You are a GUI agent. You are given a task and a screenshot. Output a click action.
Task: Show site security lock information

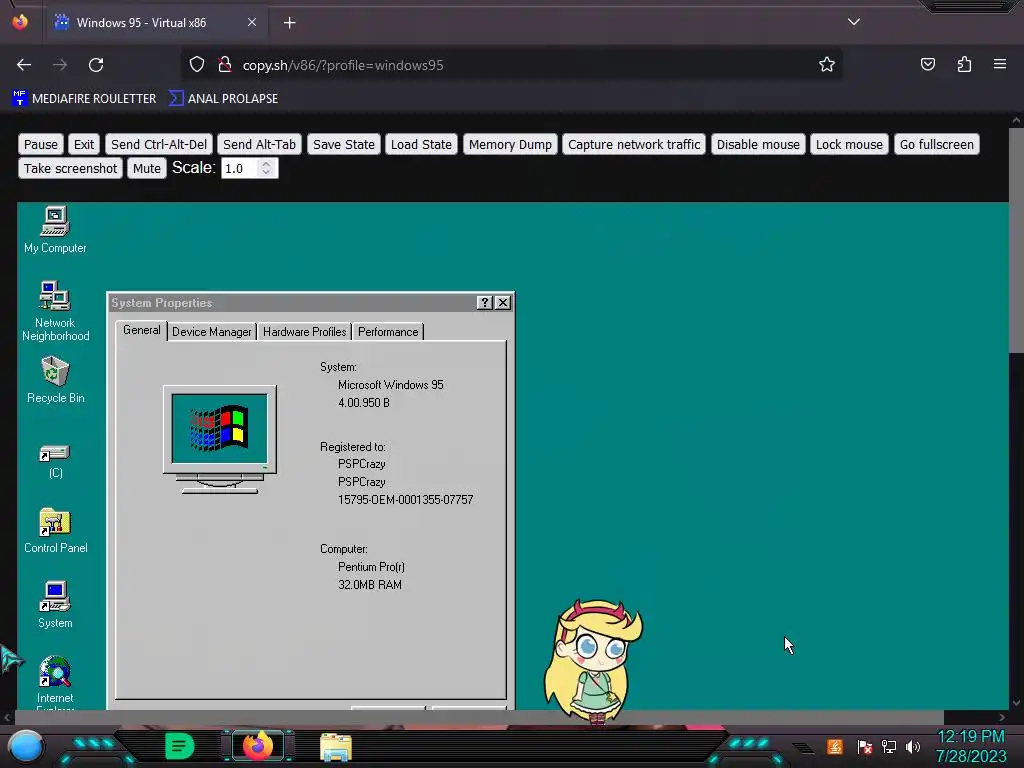pyautogui.click(x=225, y=65)
